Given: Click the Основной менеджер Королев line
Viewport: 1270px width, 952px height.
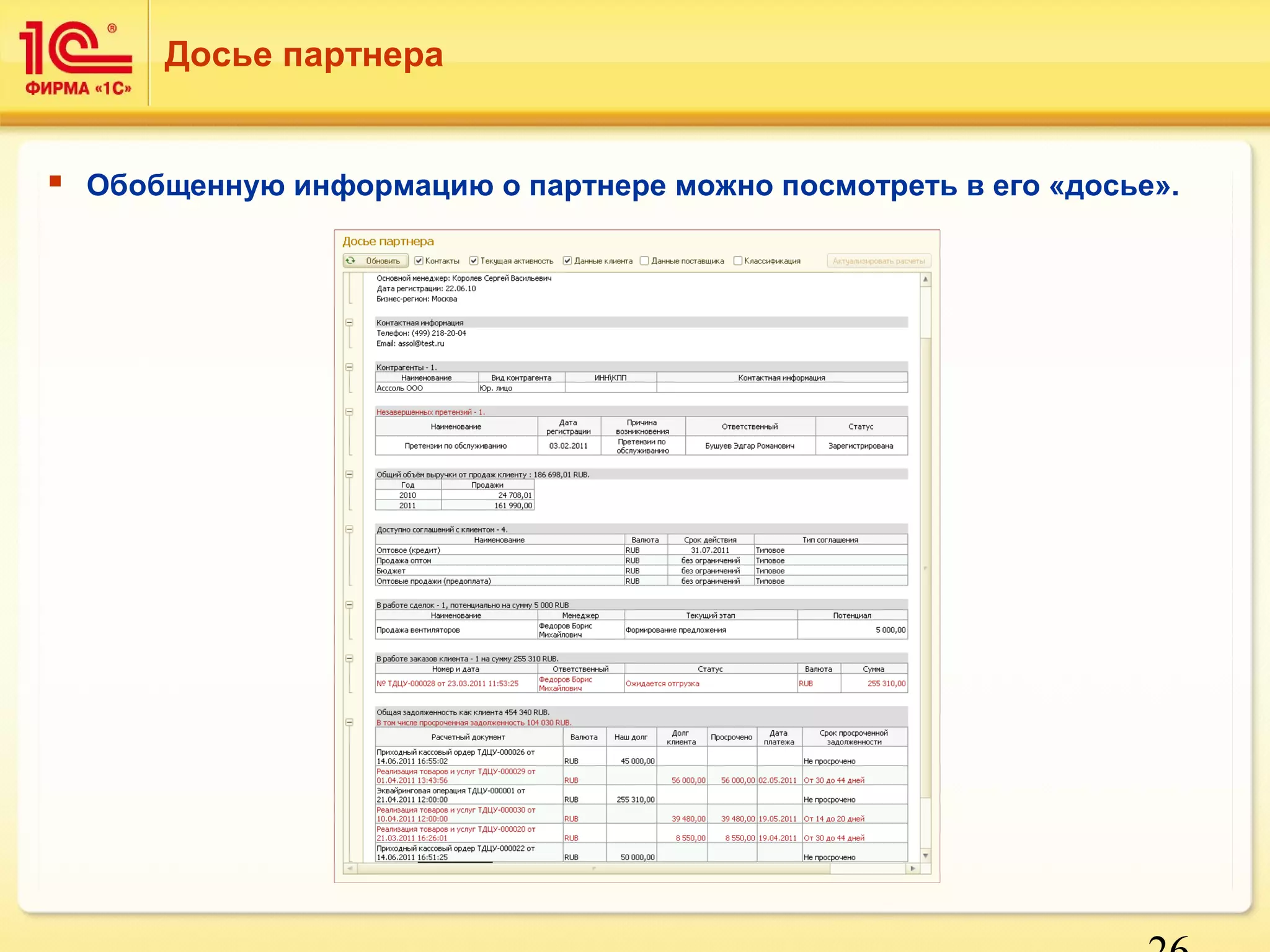Looking at the screenshot, I should 464,278.
